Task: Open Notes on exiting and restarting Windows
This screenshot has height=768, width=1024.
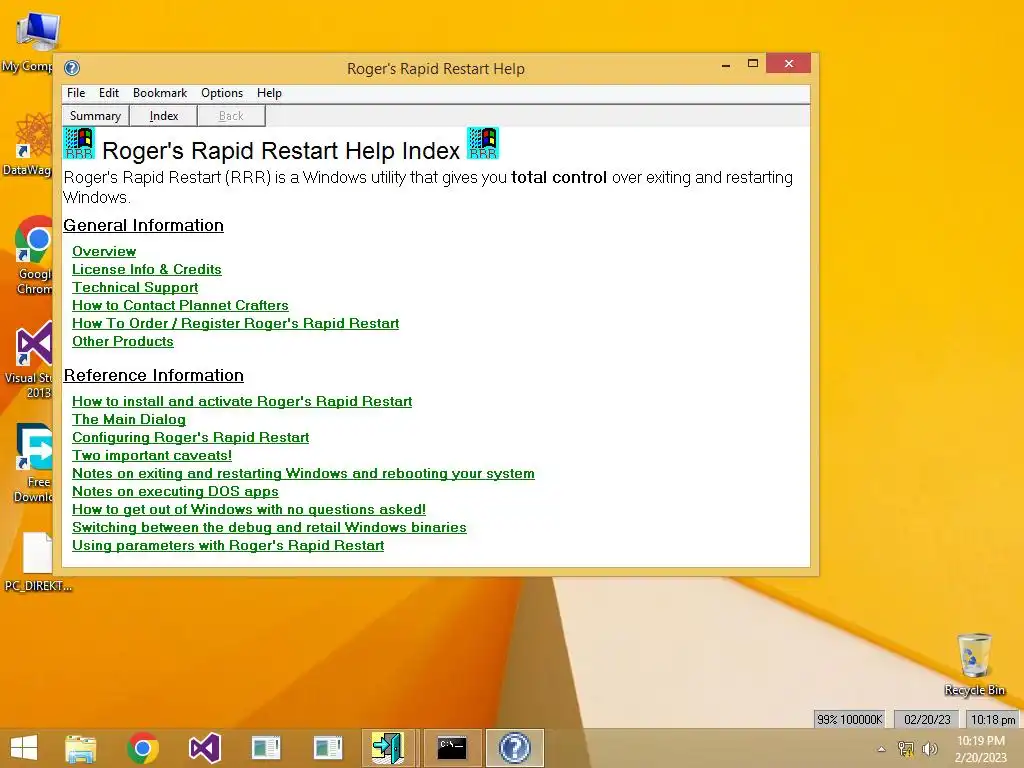Action: (x=303, y=473)
